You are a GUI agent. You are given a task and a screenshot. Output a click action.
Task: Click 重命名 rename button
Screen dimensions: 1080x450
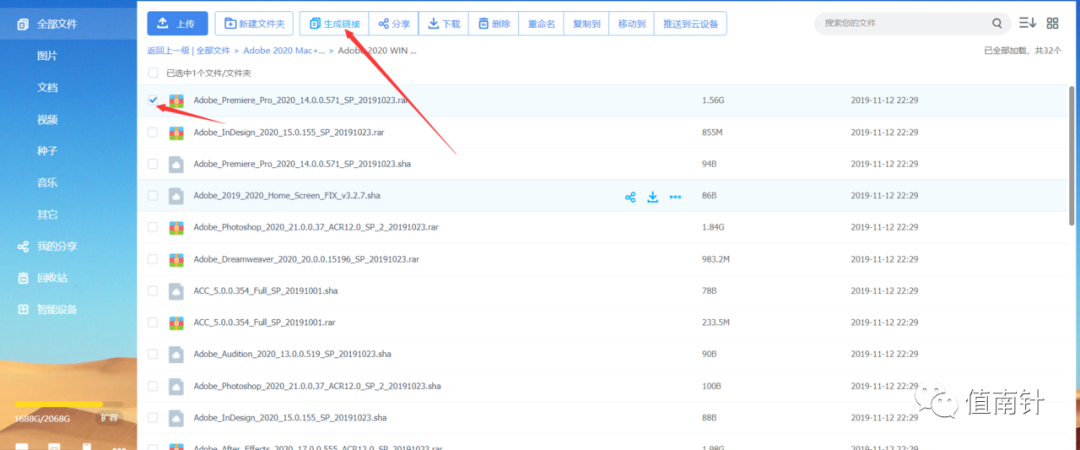pyautogui.click(x=541, y=23)
